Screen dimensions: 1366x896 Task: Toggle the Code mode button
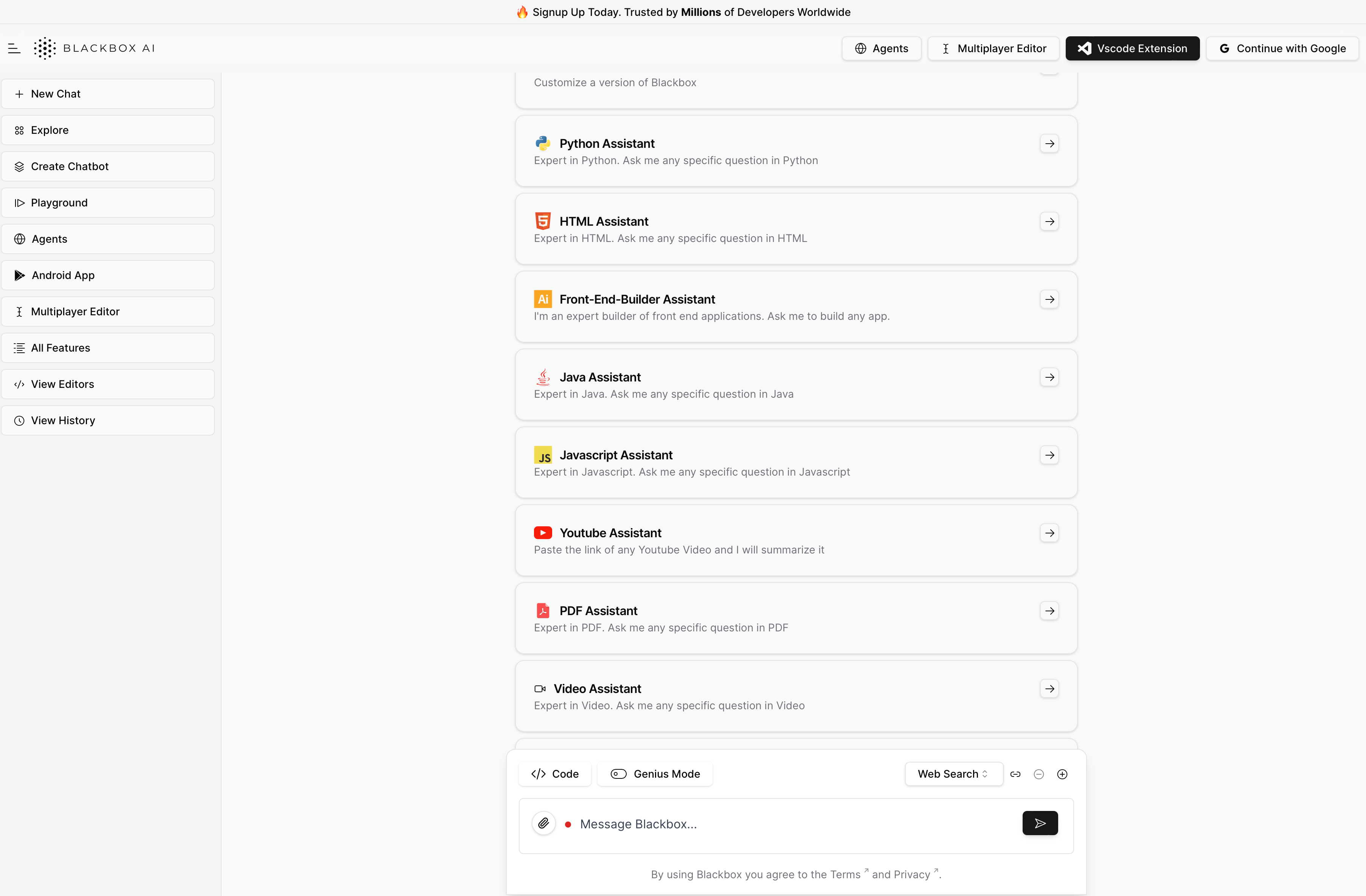554,774
